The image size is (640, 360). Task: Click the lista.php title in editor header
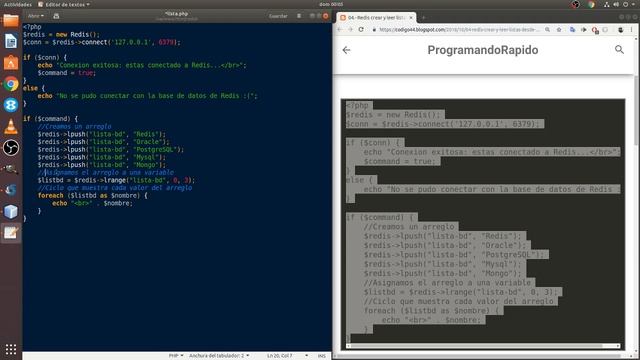[177, 14]
